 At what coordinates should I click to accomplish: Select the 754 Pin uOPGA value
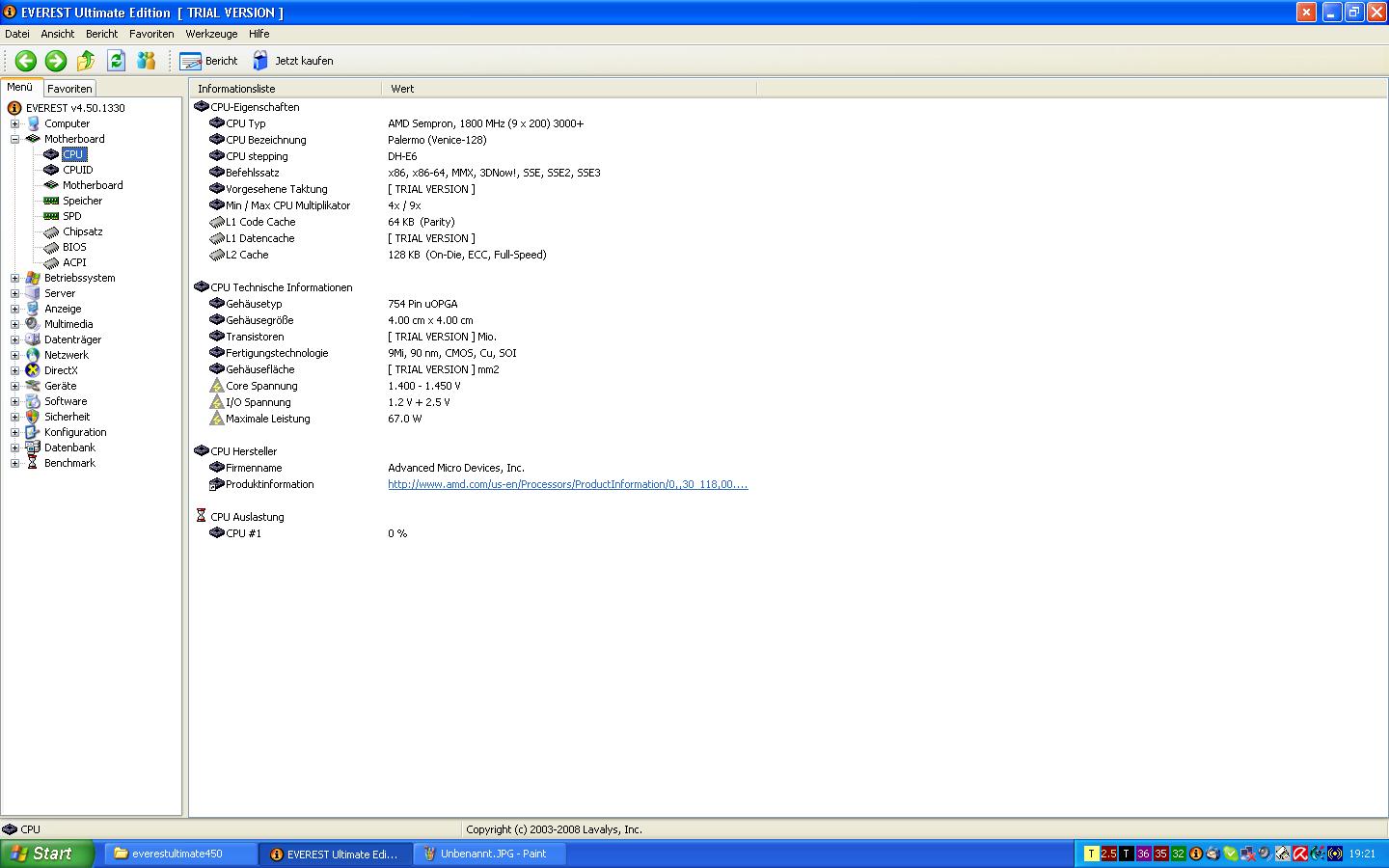[x=422, y=304]
